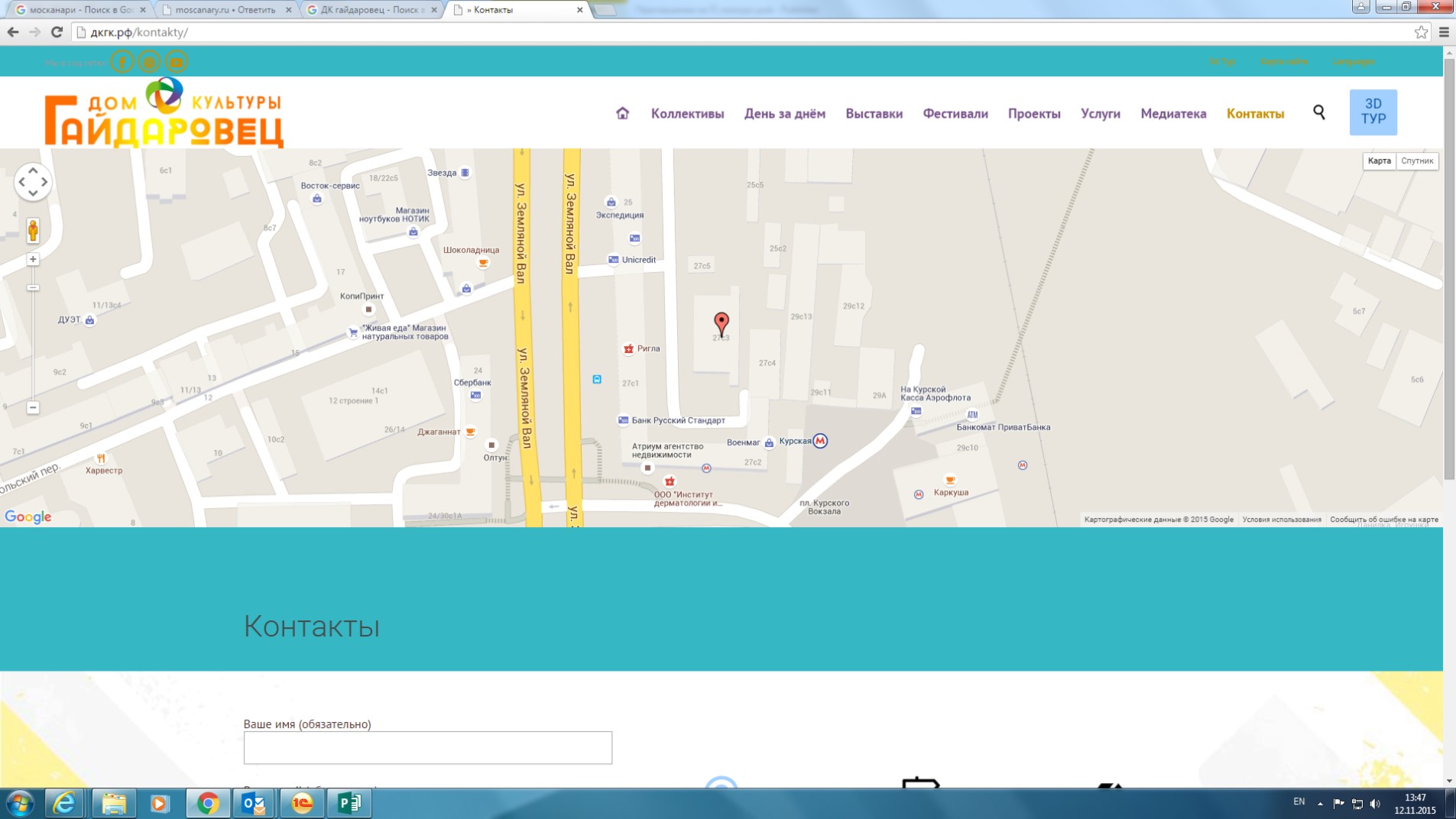Select the Карта map view

1379,160
